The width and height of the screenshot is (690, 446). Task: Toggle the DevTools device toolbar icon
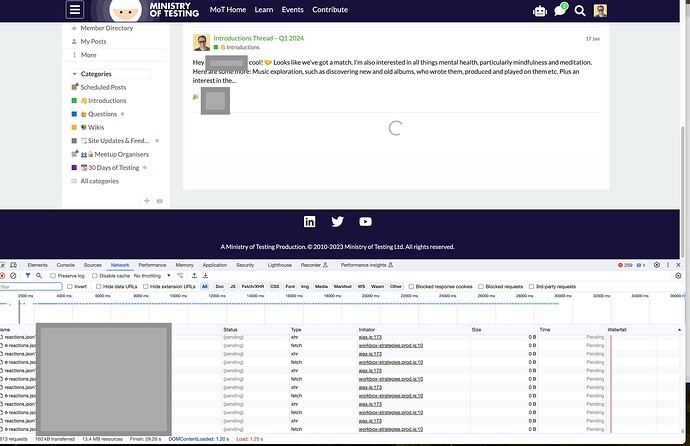click(14, 265)
